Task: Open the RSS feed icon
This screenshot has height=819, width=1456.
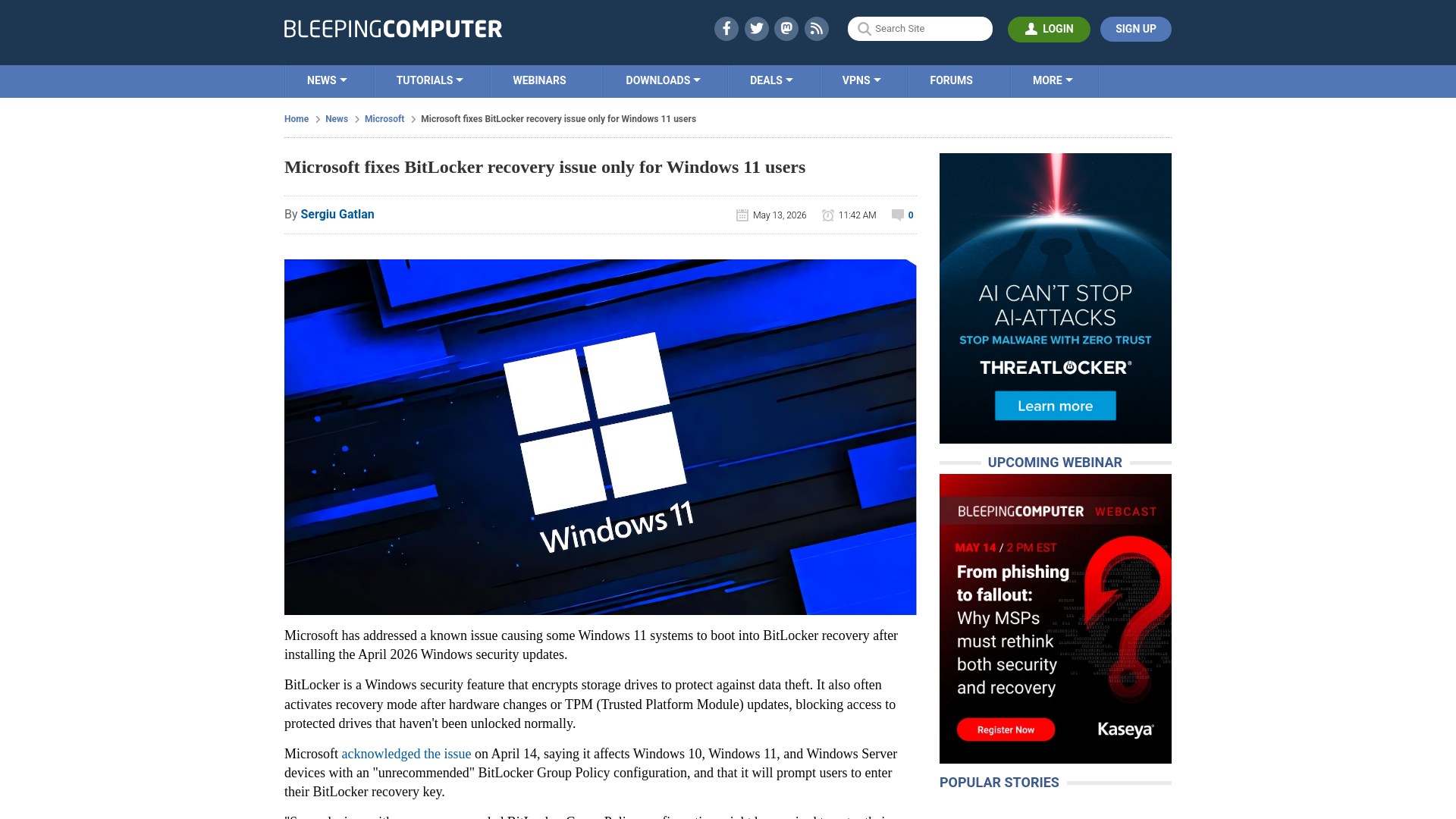Action: pyautogui.click(x=817, y=29)
